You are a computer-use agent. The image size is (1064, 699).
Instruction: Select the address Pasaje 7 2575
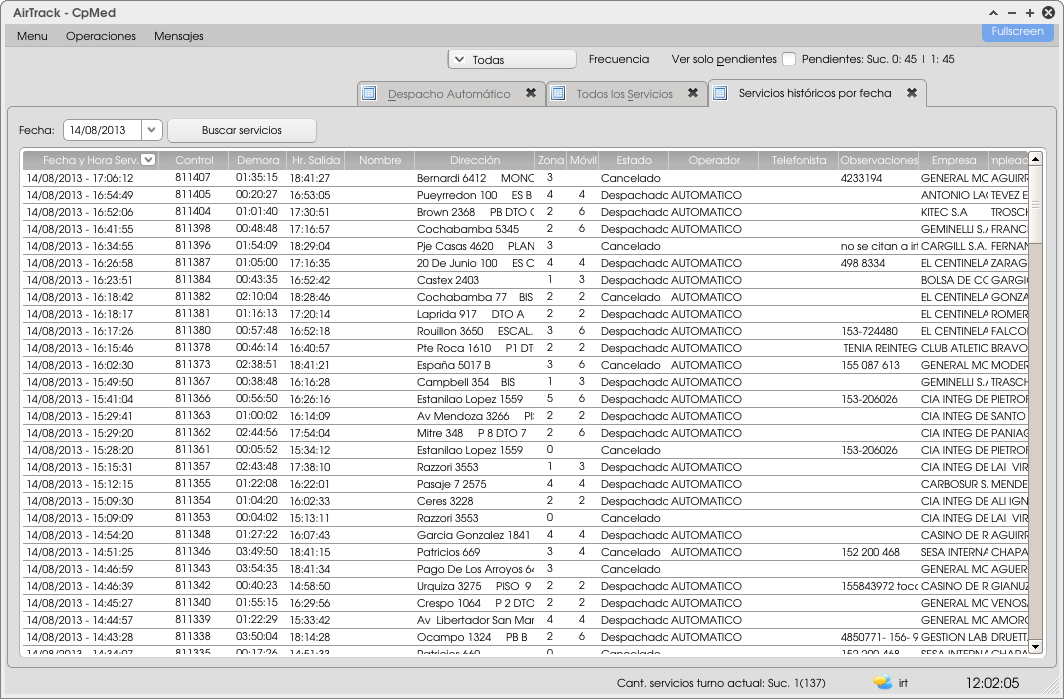(x=451, y=484)
